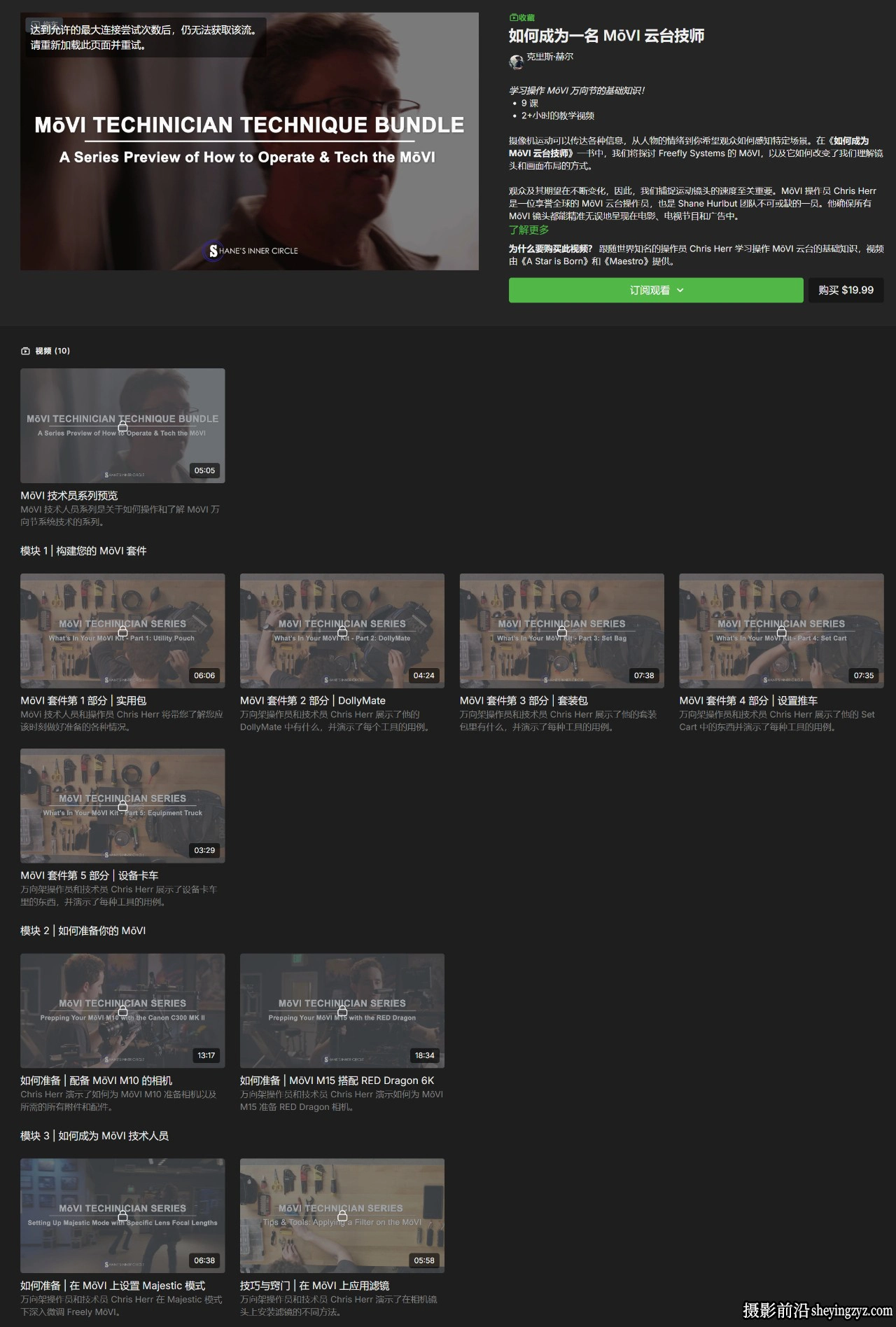
Task: Click the 07:38 duration badge
Action: coord(644,676)
